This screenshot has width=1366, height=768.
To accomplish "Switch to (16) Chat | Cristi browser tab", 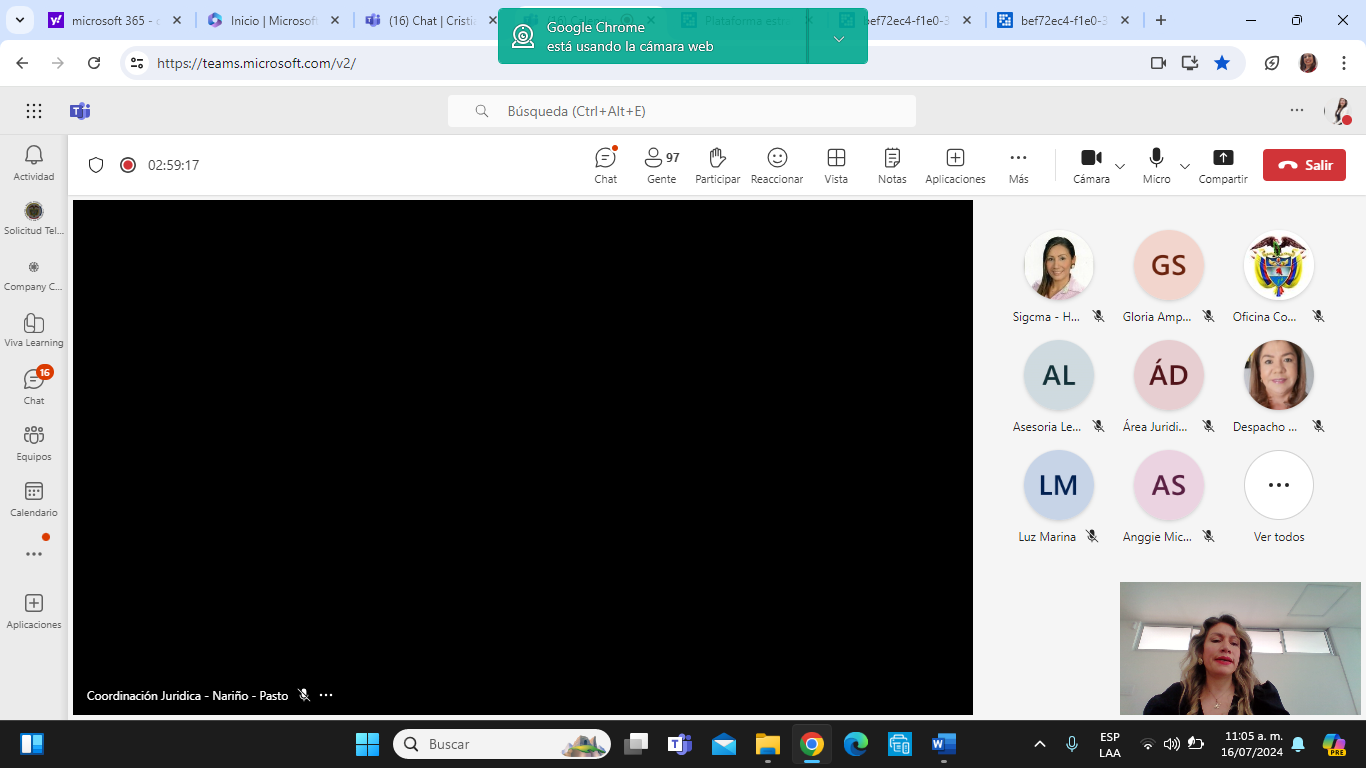I will click(430, 20).
